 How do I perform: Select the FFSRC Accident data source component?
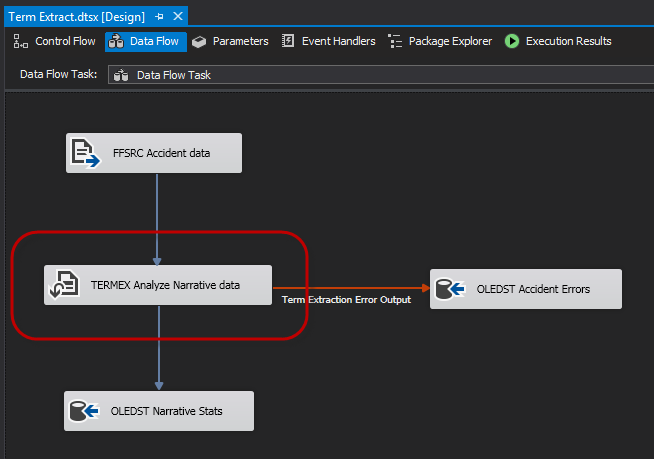tap(154, 153)
